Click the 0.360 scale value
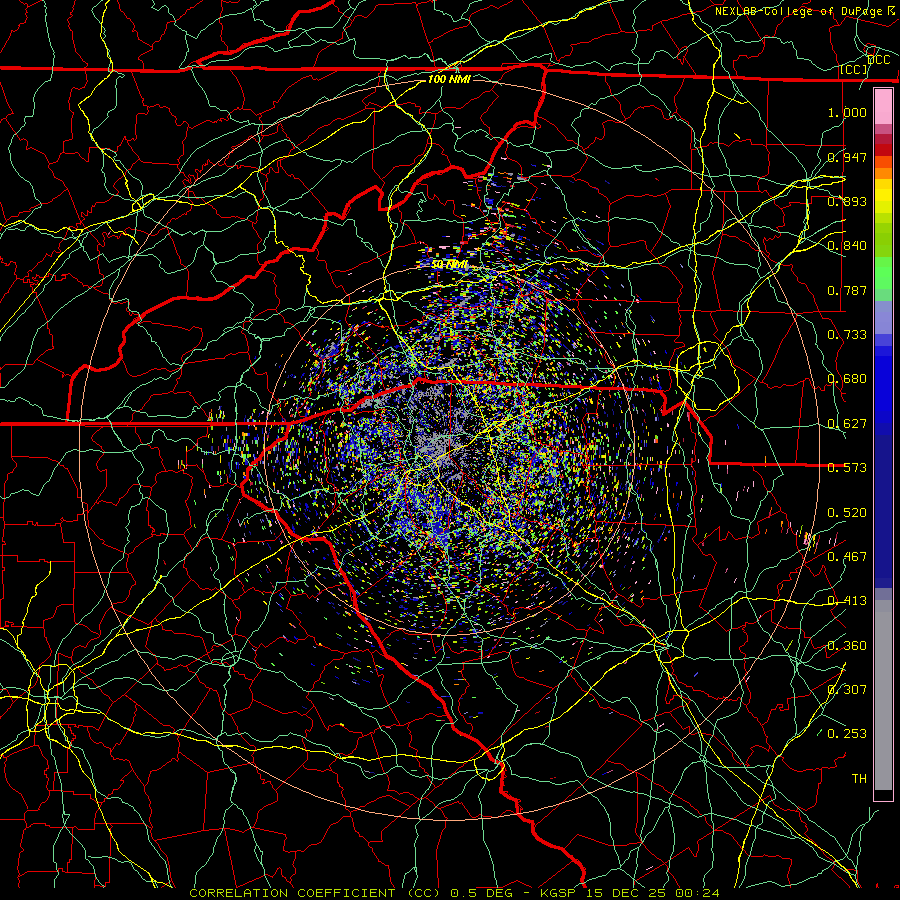Screen dimensions: 900x900 847,646
